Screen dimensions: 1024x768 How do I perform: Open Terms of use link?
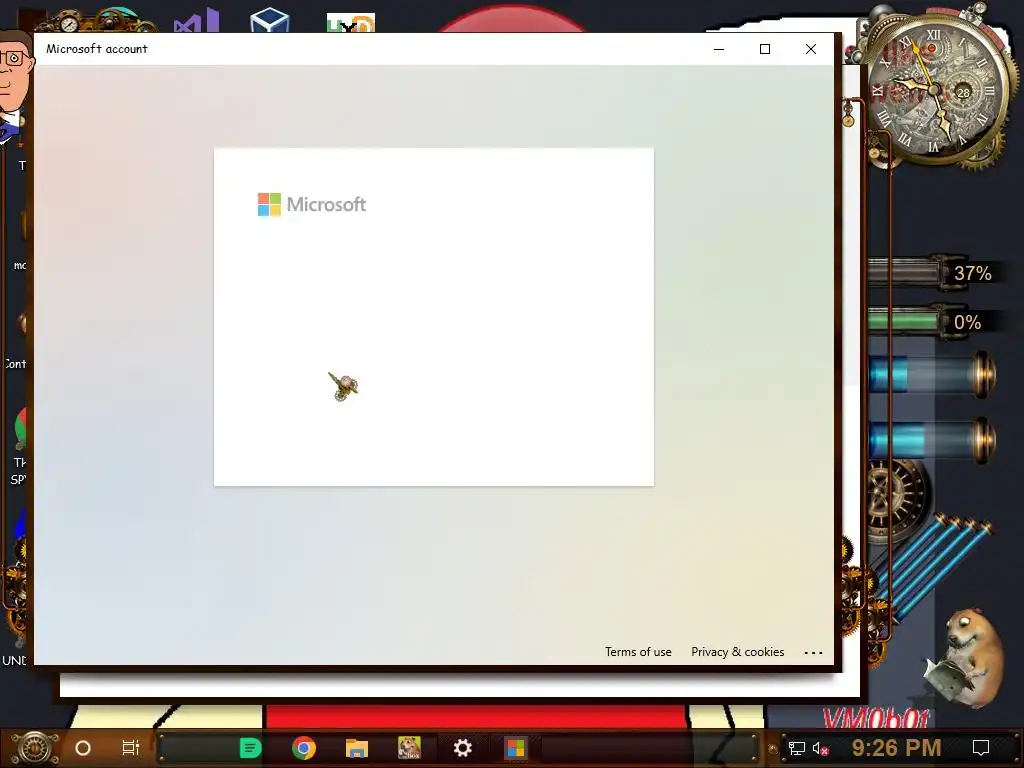click(x=638, y=652)
